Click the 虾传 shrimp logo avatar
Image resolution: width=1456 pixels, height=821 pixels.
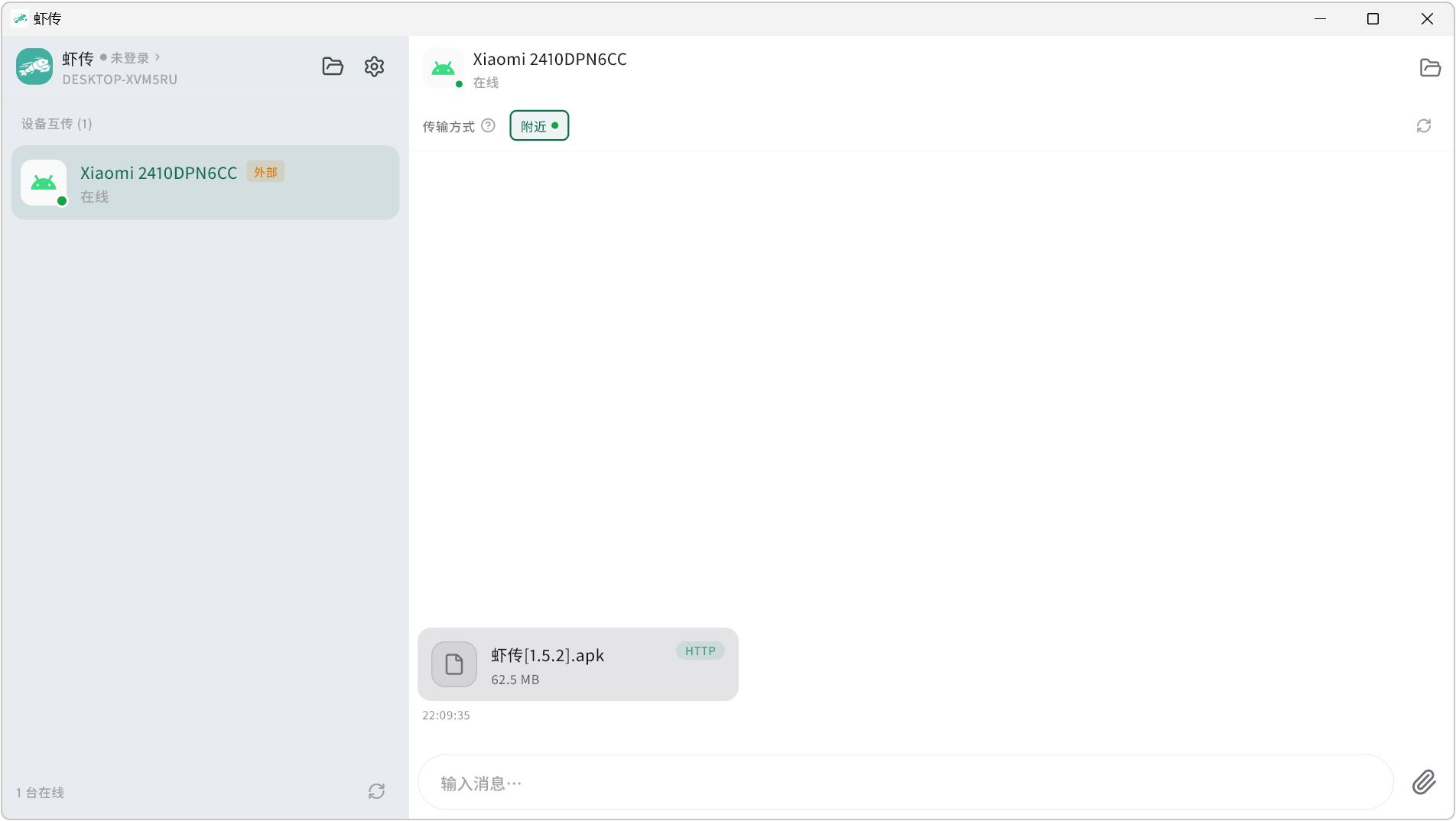click(34, 67)
